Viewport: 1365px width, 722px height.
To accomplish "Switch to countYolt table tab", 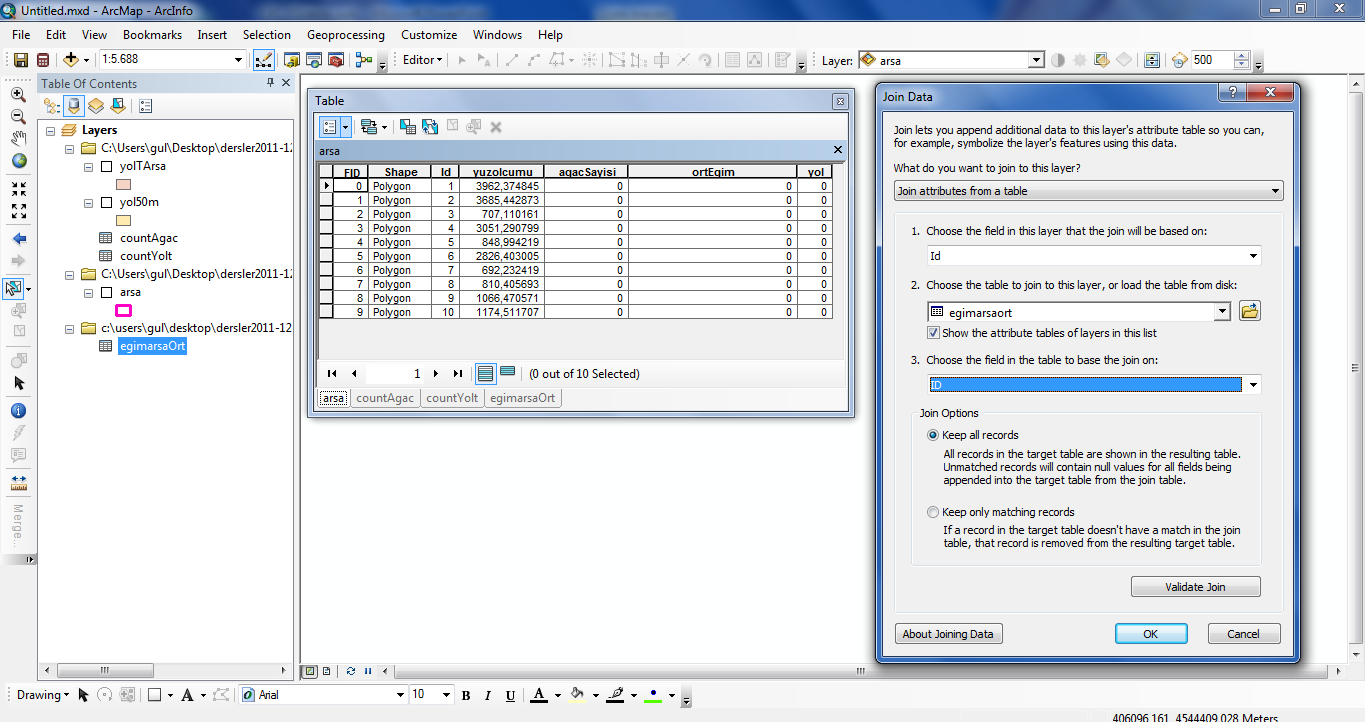I will (x=452, y=398).
